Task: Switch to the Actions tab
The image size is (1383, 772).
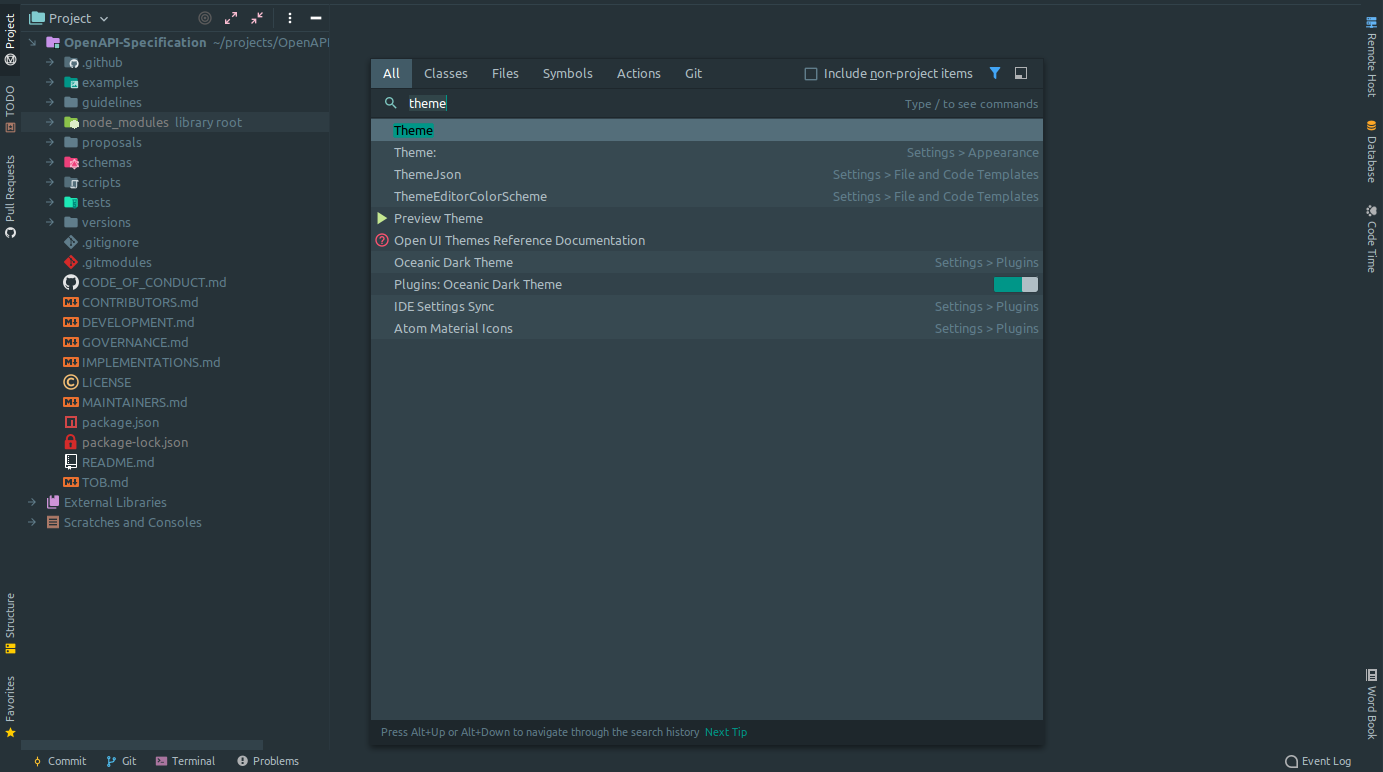Action: click(639, 73)
